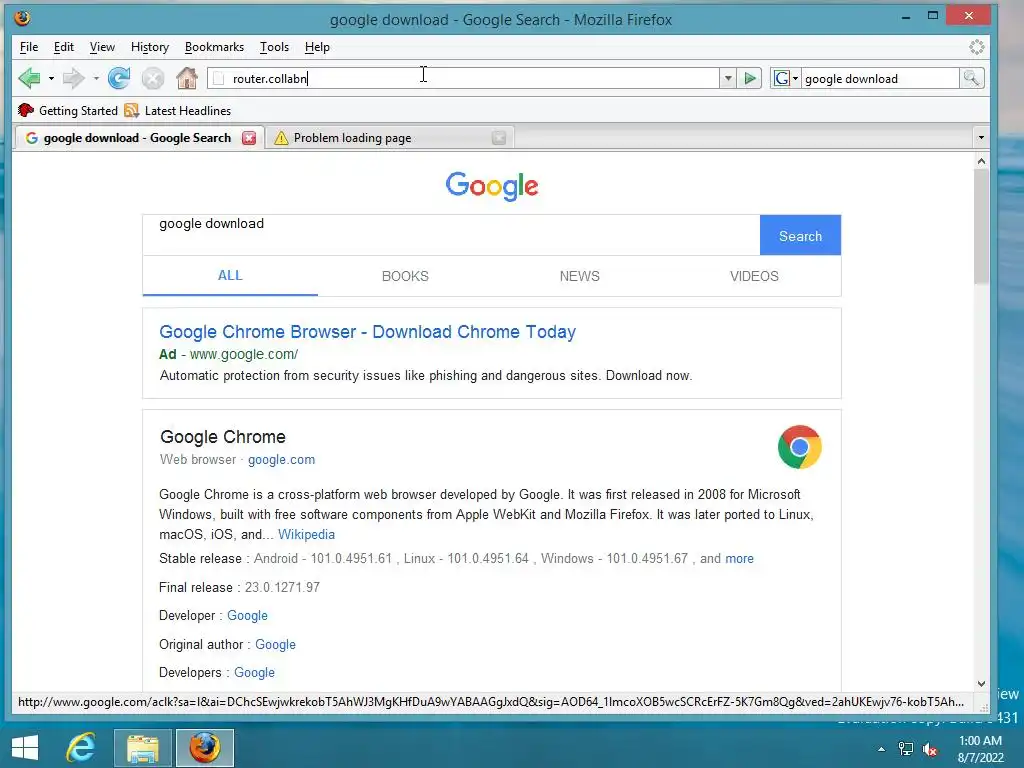Open File Explorer from taskbar
Screen dimensions: 1024x768
(143, 748)
